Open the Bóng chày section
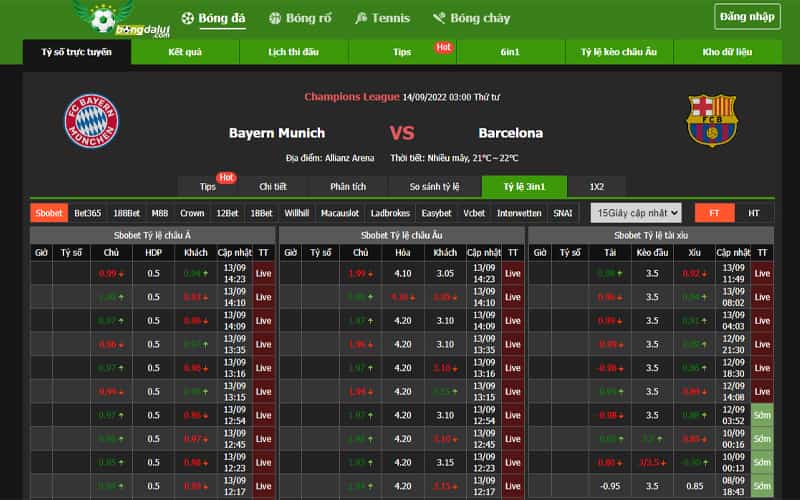800x500 pixels. (x=480, y=18)
